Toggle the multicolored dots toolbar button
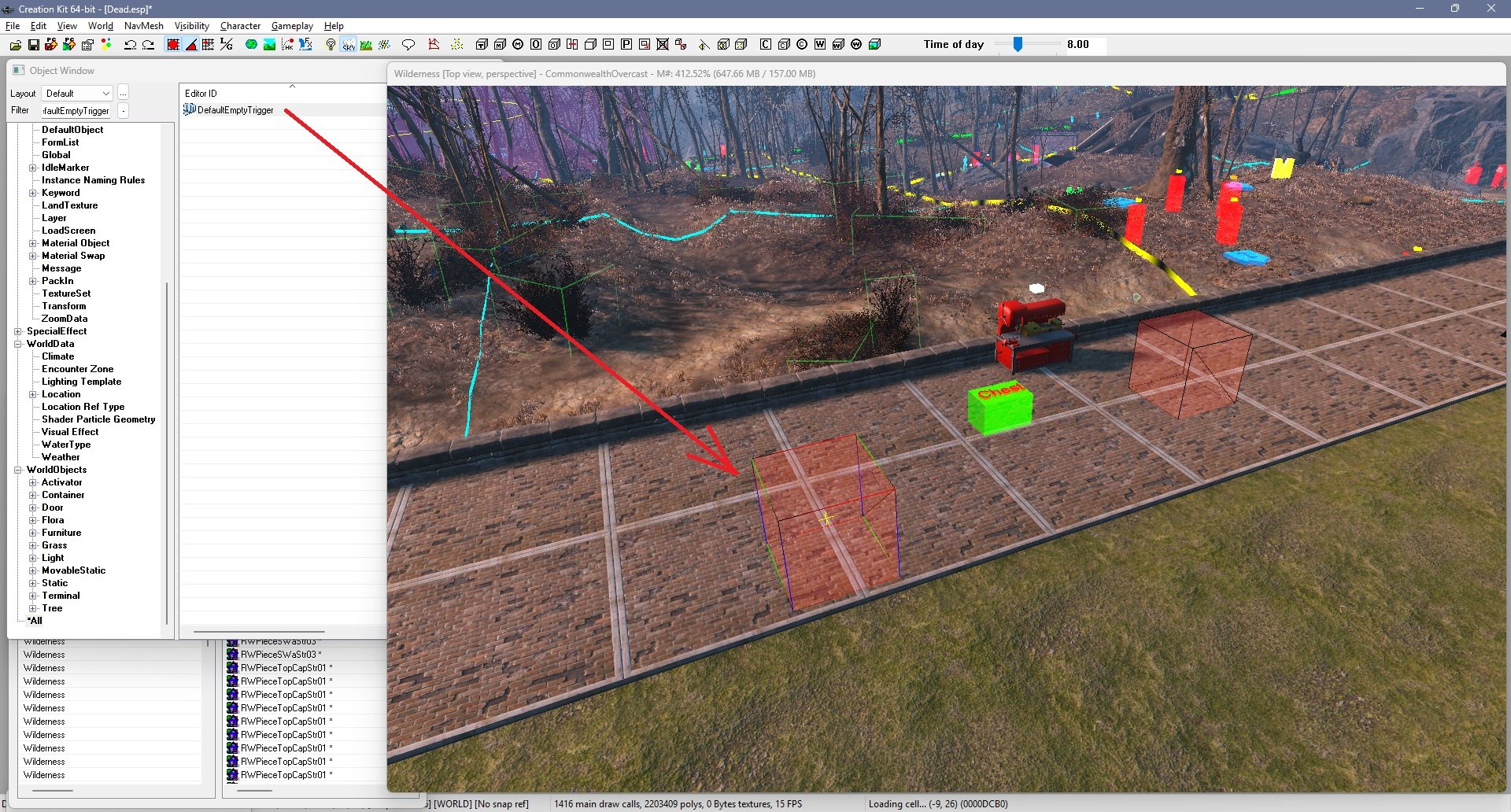The width and height of the screenshot is (1511, 812). pyautogui.click(x=106, y=45)
